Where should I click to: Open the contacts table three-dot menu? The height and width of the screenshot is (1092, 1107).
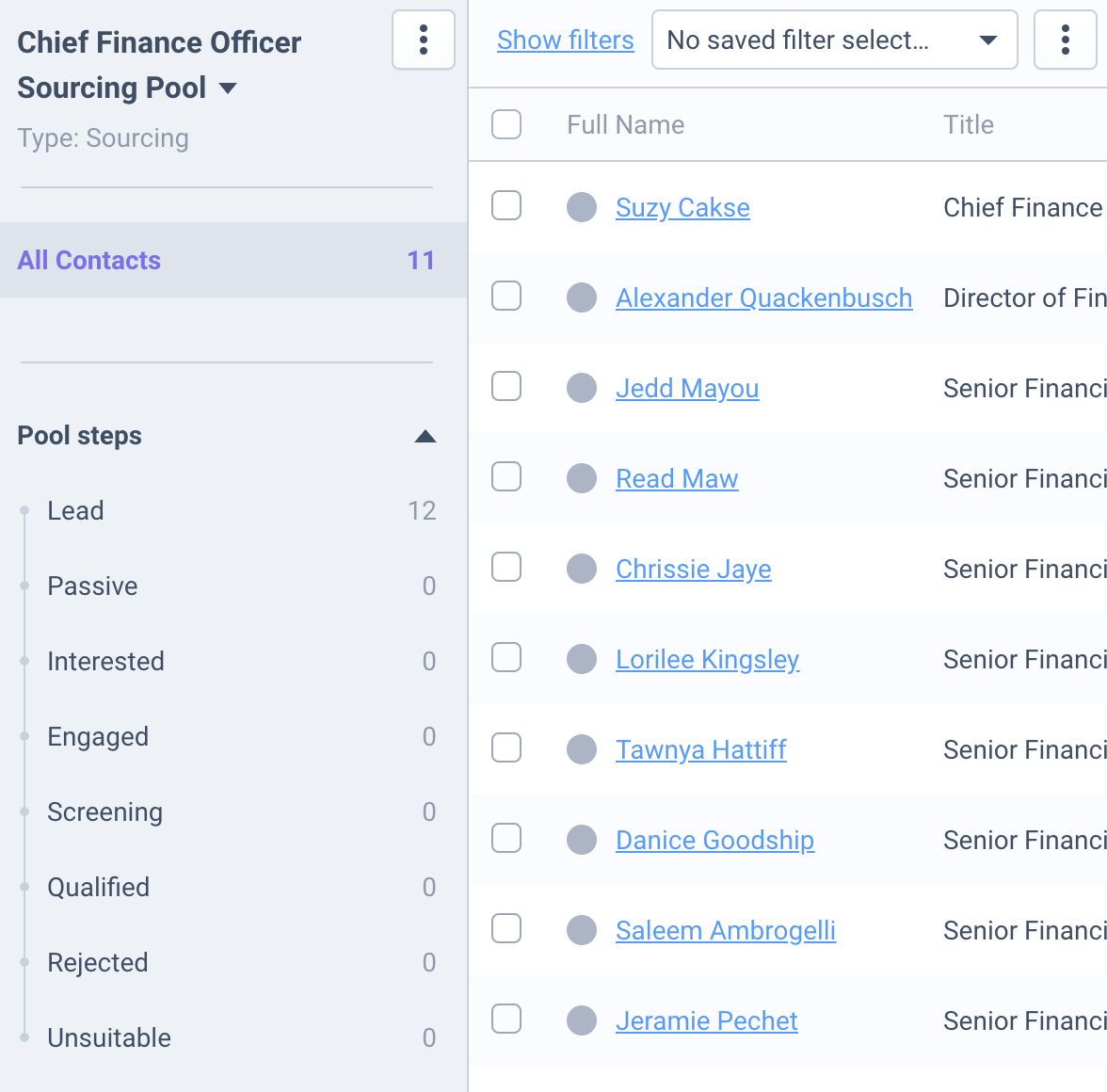click(1065, 40)
